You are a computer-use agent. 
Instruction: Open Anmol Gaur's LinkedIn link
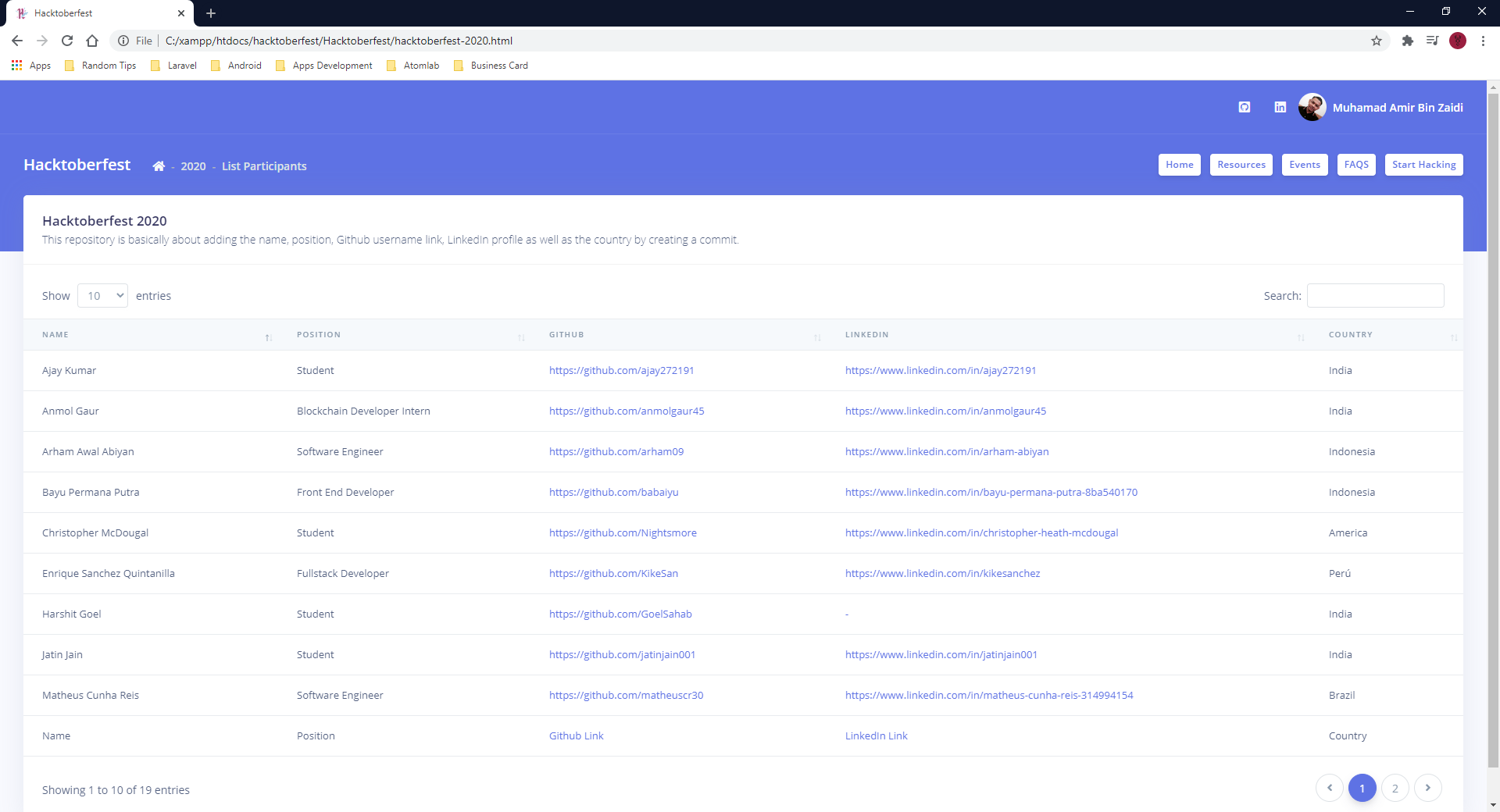(x=945, y=411)
